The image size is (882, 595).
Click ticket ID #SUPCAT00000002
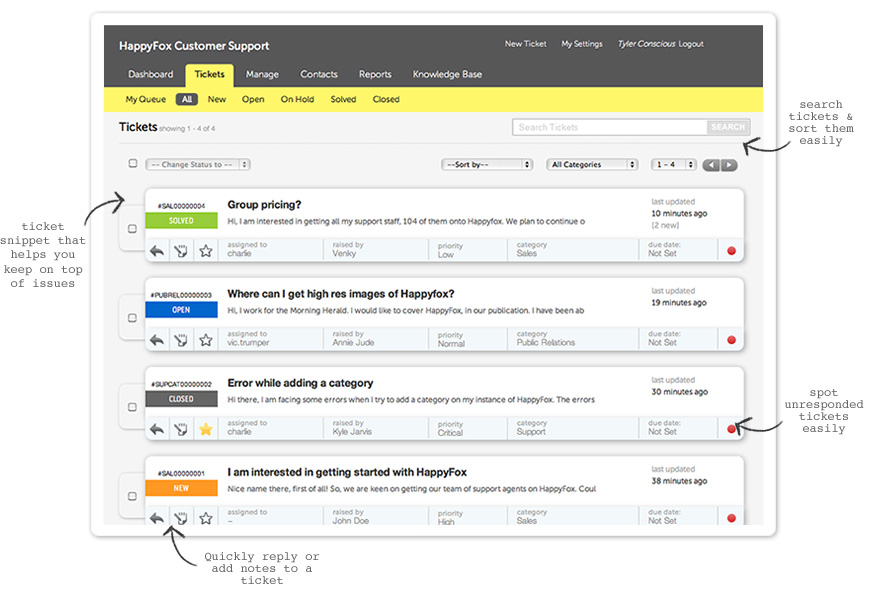pos(181,385)
